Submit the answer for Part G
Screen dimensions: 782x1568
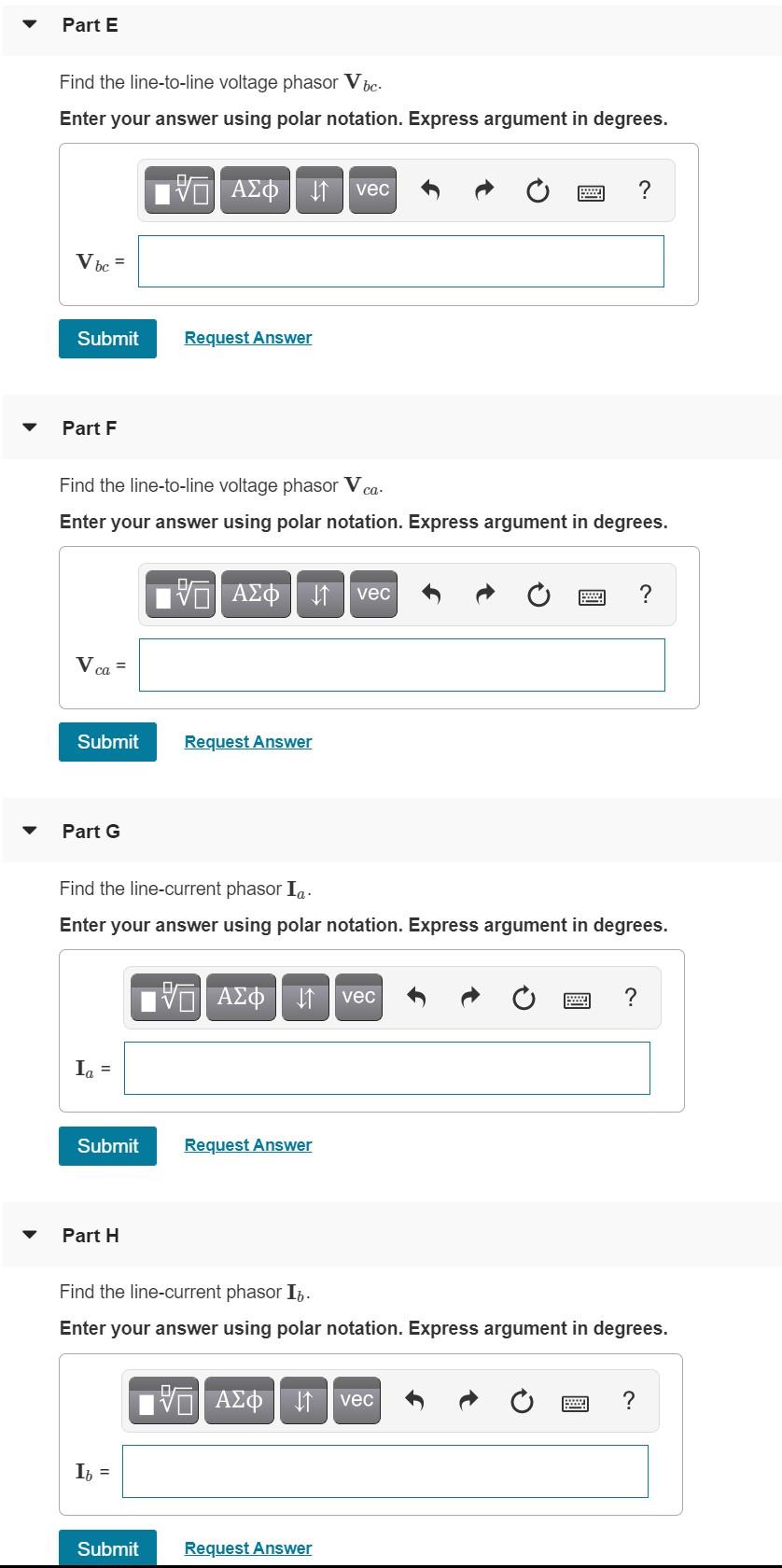[107, 1145]
